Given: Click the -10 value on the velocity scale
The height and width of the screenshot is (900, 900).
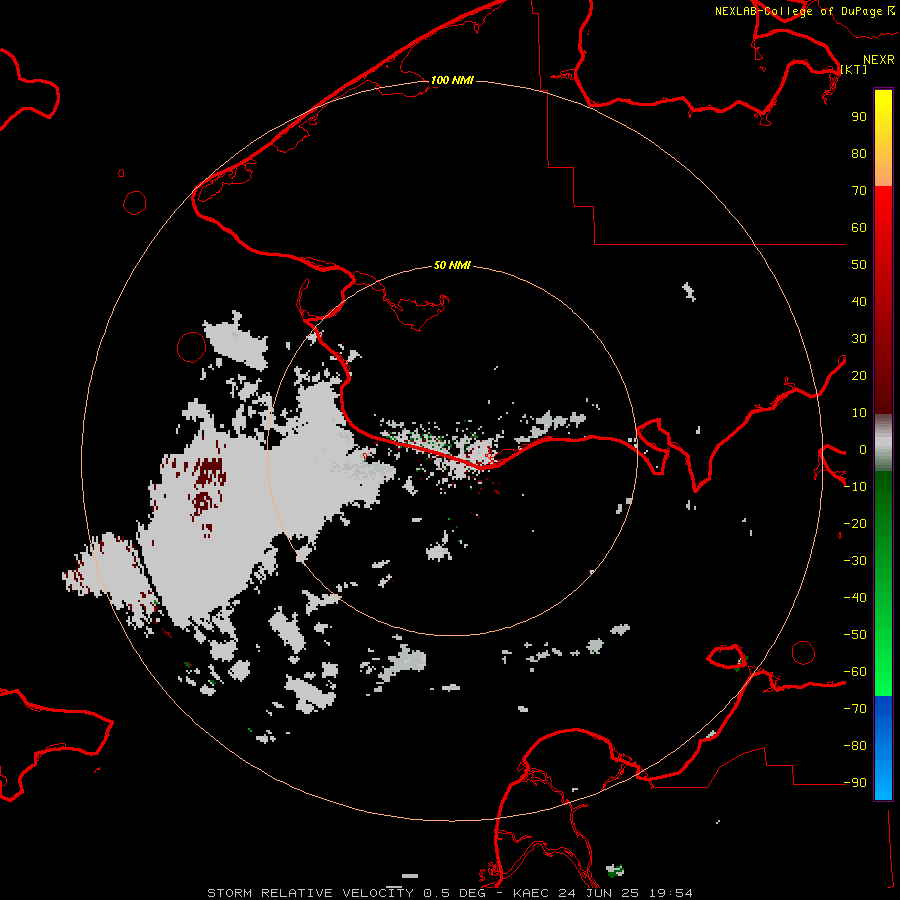Looking at the screenshot, I should pyautogui.click(x=855, y=487).
